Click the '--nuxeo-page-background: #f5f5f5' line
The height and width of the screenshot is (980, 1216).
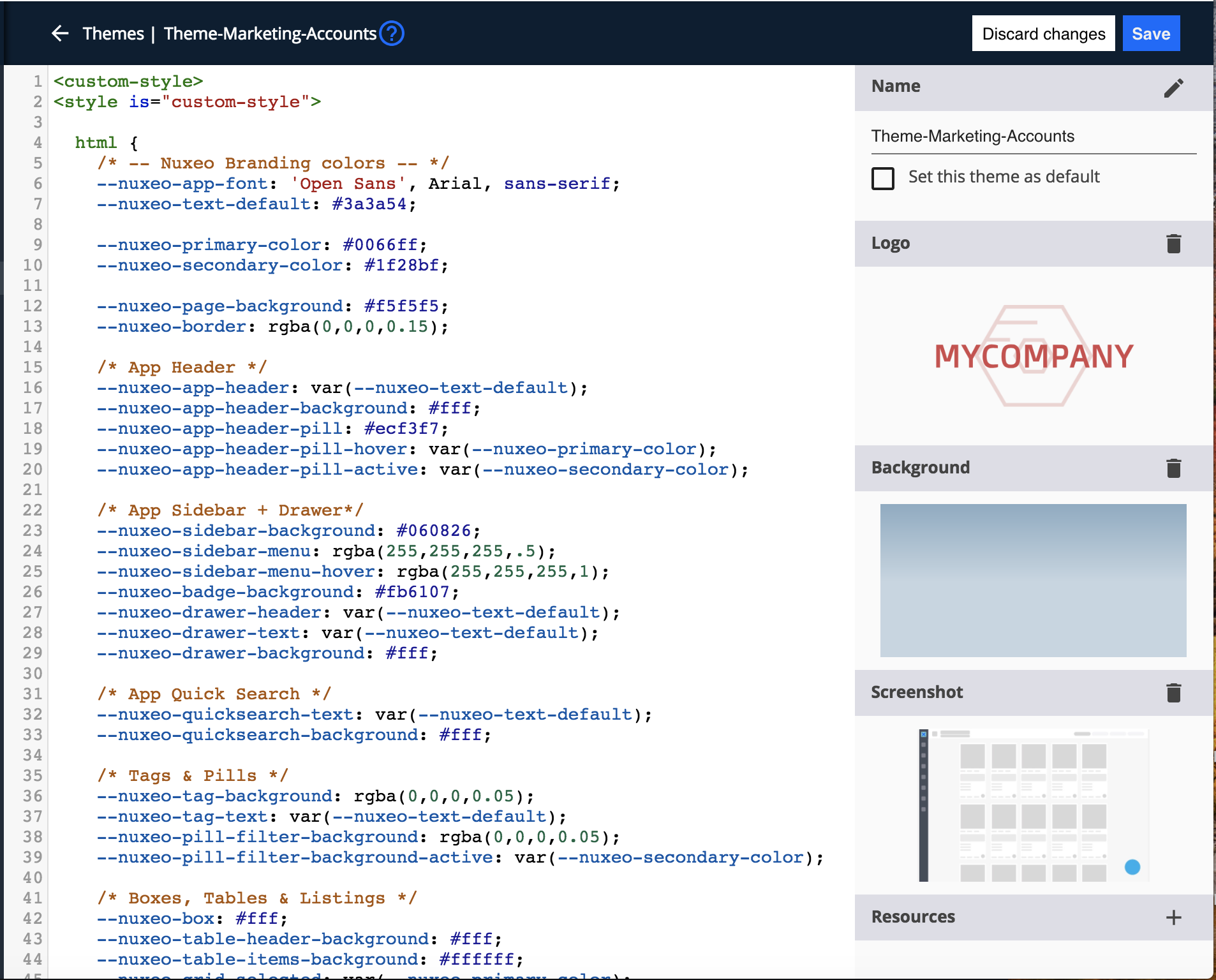(272, 306)
